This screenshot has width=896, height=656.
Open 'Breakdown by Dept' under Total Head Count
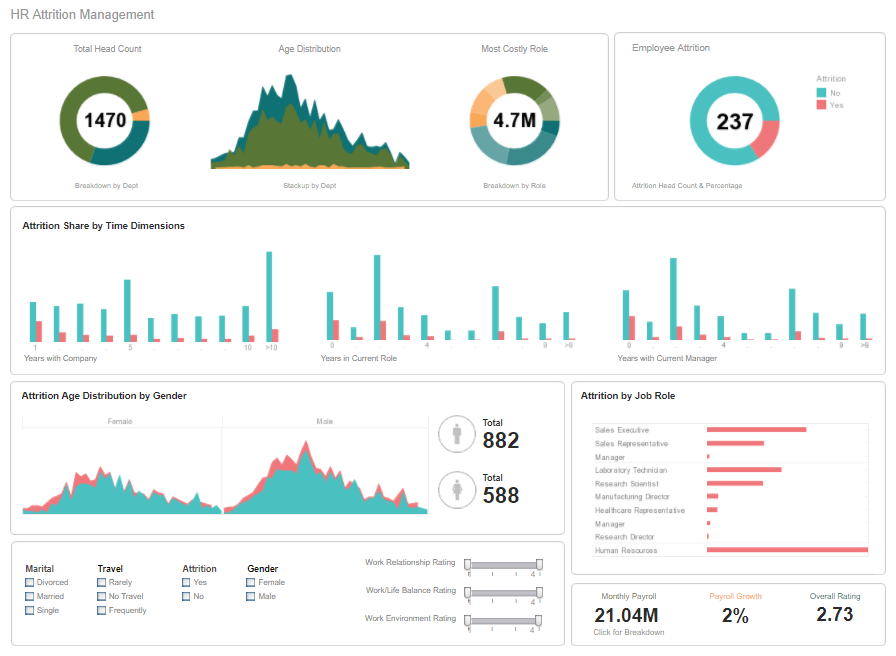(105, 185)
